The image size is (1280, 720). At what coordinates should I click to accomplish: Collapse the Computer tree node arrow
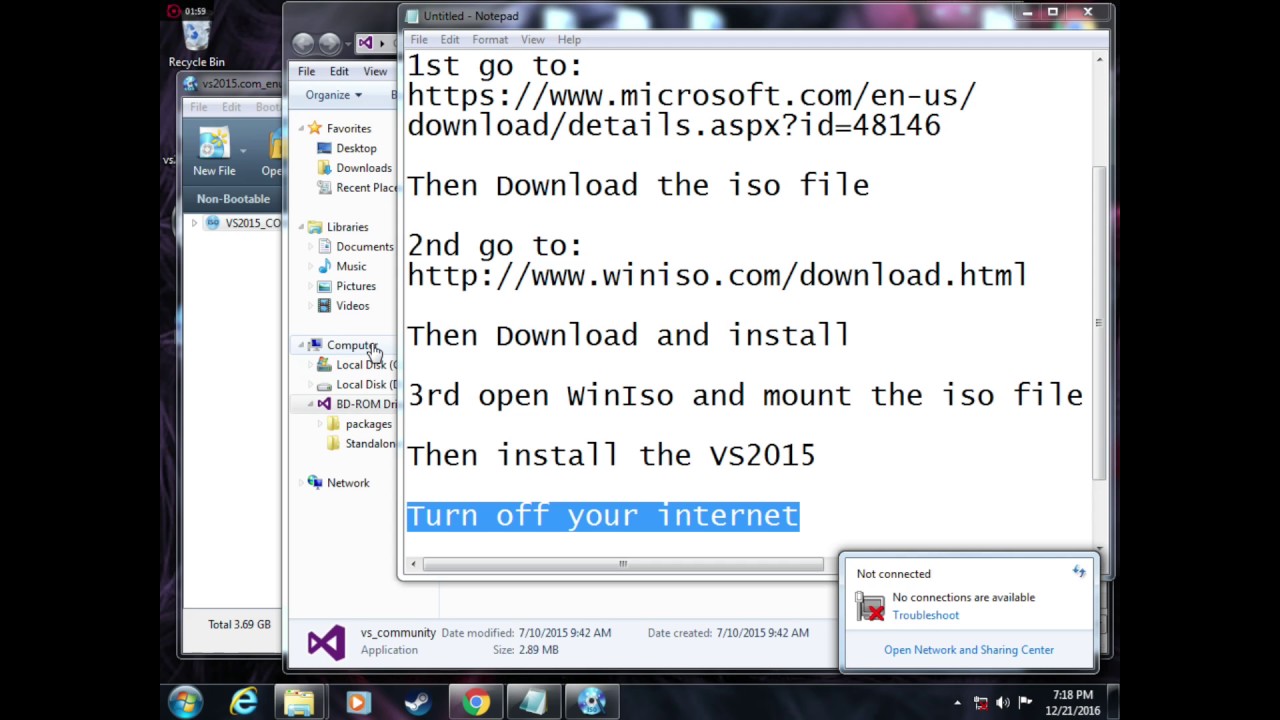pyautogui.click(x=300, y=345)
